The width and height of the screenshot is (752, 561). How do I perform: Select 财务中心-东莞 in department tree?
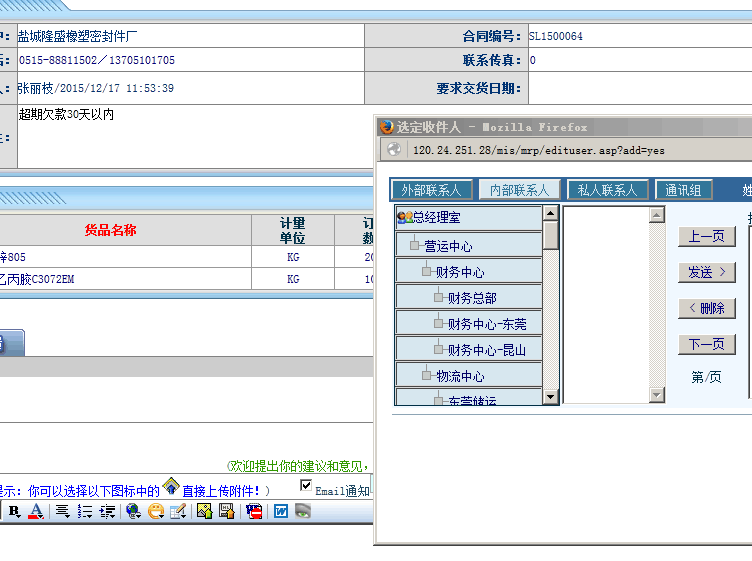(x=486, y=324)
